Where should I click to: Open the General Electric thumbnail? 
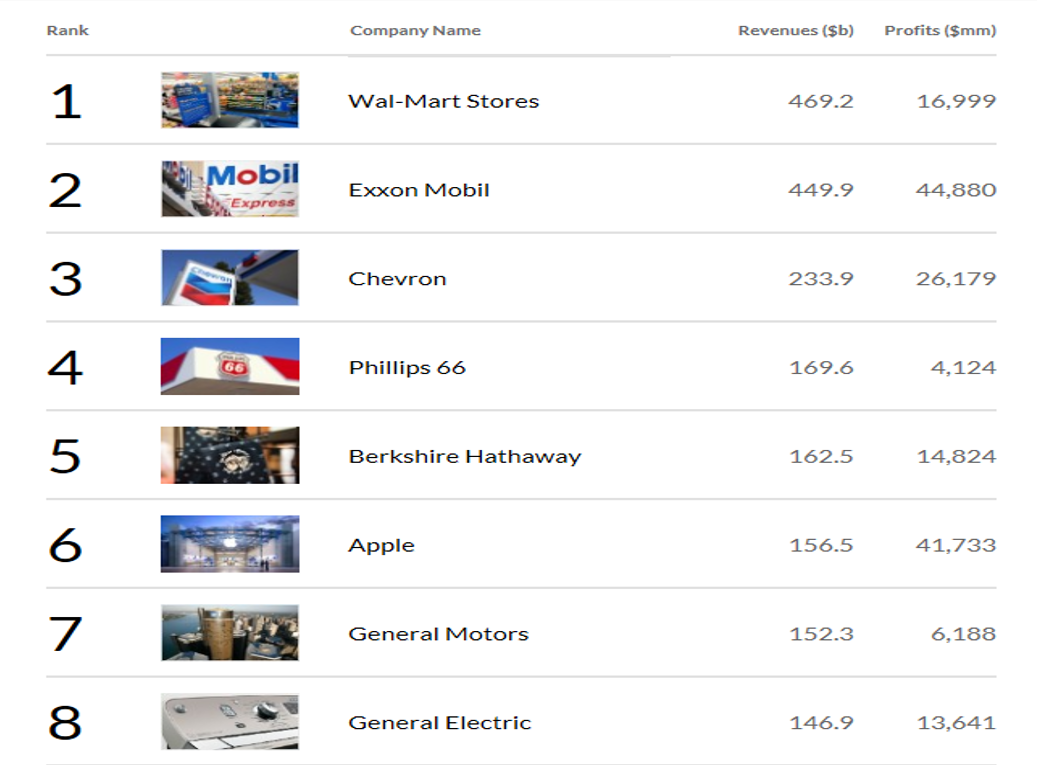pyautogui.click(x=229, y=722)
